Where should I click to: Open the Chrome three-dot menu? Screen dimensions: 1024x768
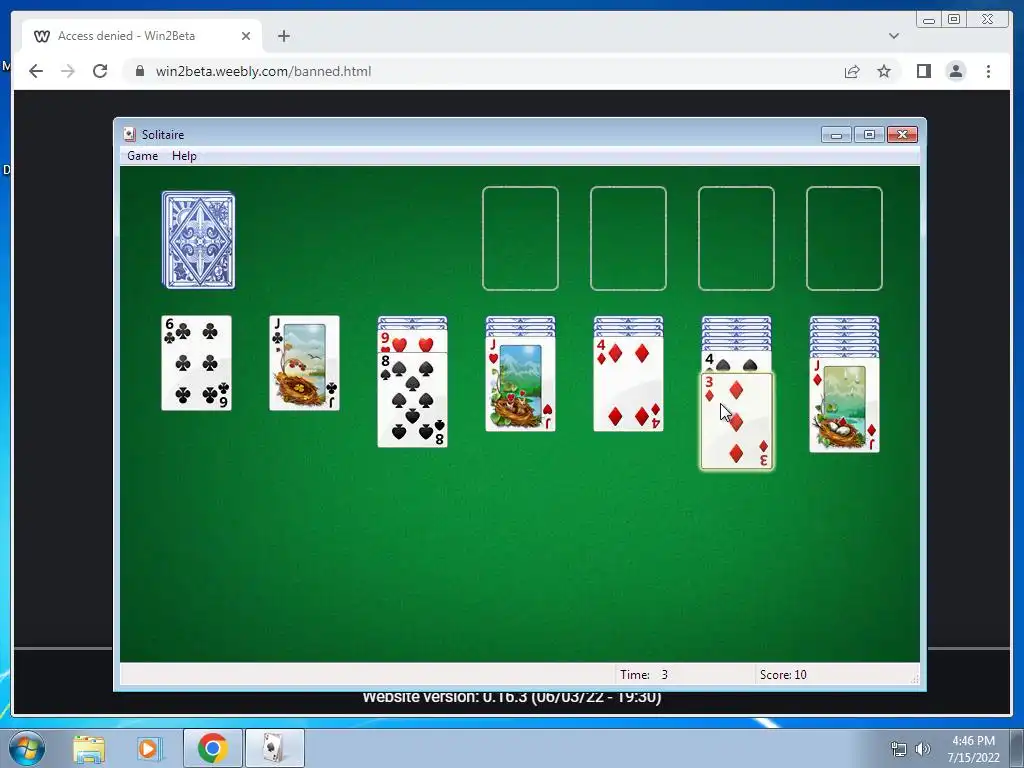tap(988, 71)
